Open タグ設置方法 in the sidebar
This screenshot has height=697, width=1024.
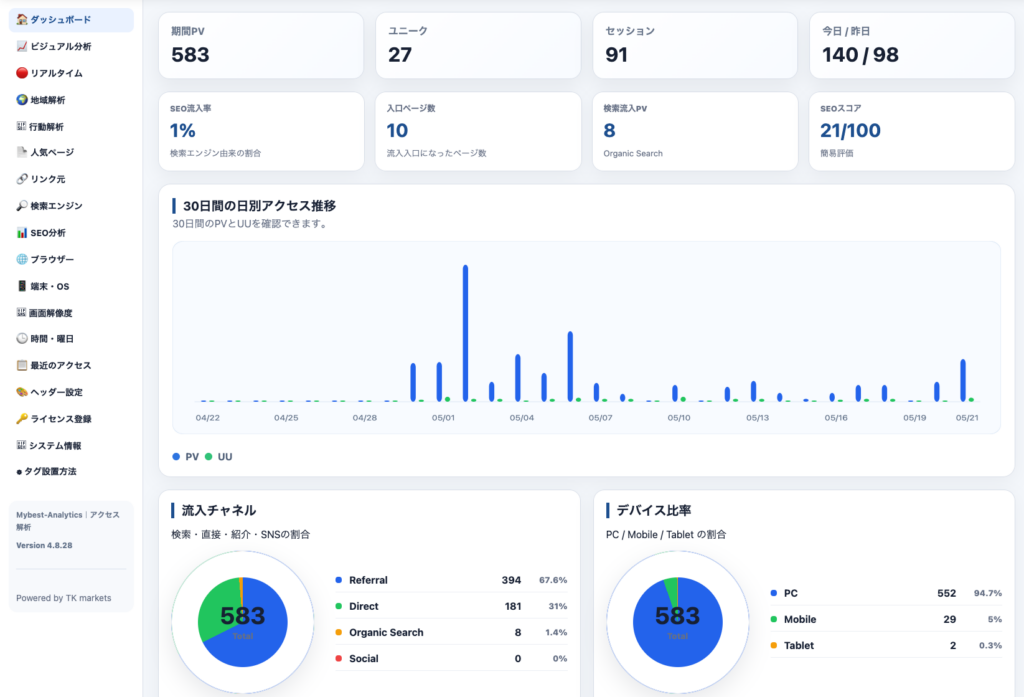[x=71, y=471]
